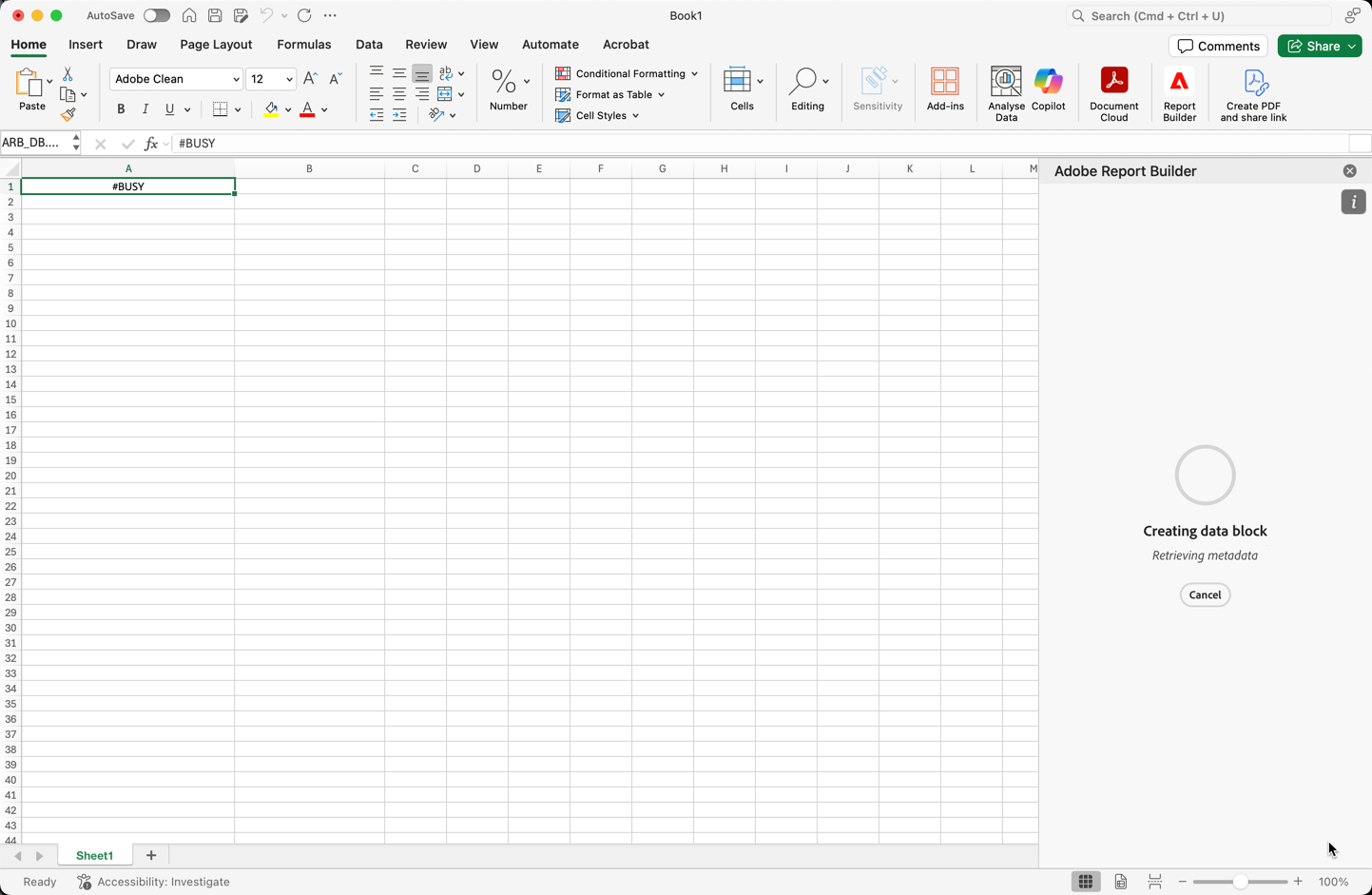Open Adobe Document Cloud

pyautogui.click(x=1114, y=93)
